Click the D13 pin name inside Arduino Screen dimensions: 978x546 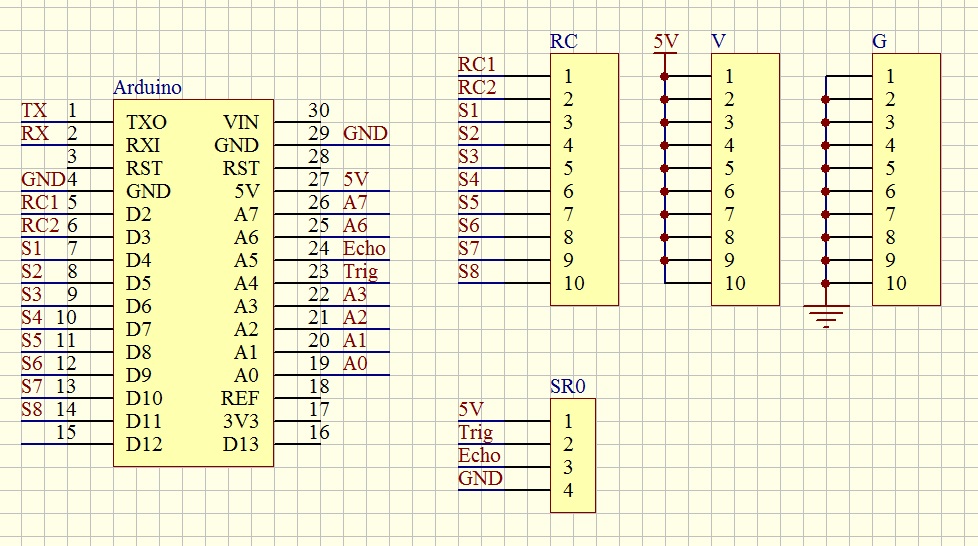coord(241,445)
